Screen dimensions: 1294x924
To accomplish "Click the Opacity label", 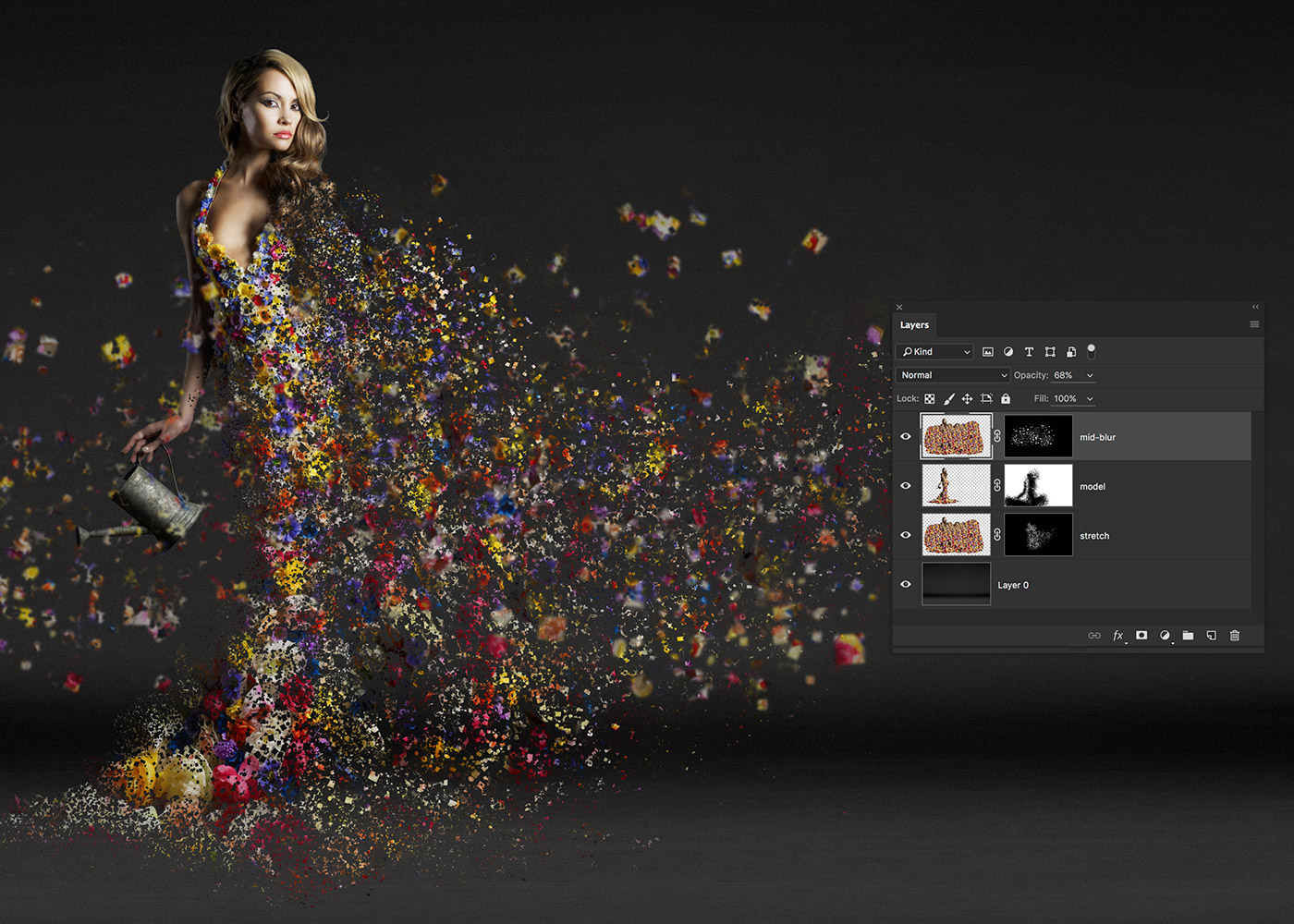I will (1031, 375).
